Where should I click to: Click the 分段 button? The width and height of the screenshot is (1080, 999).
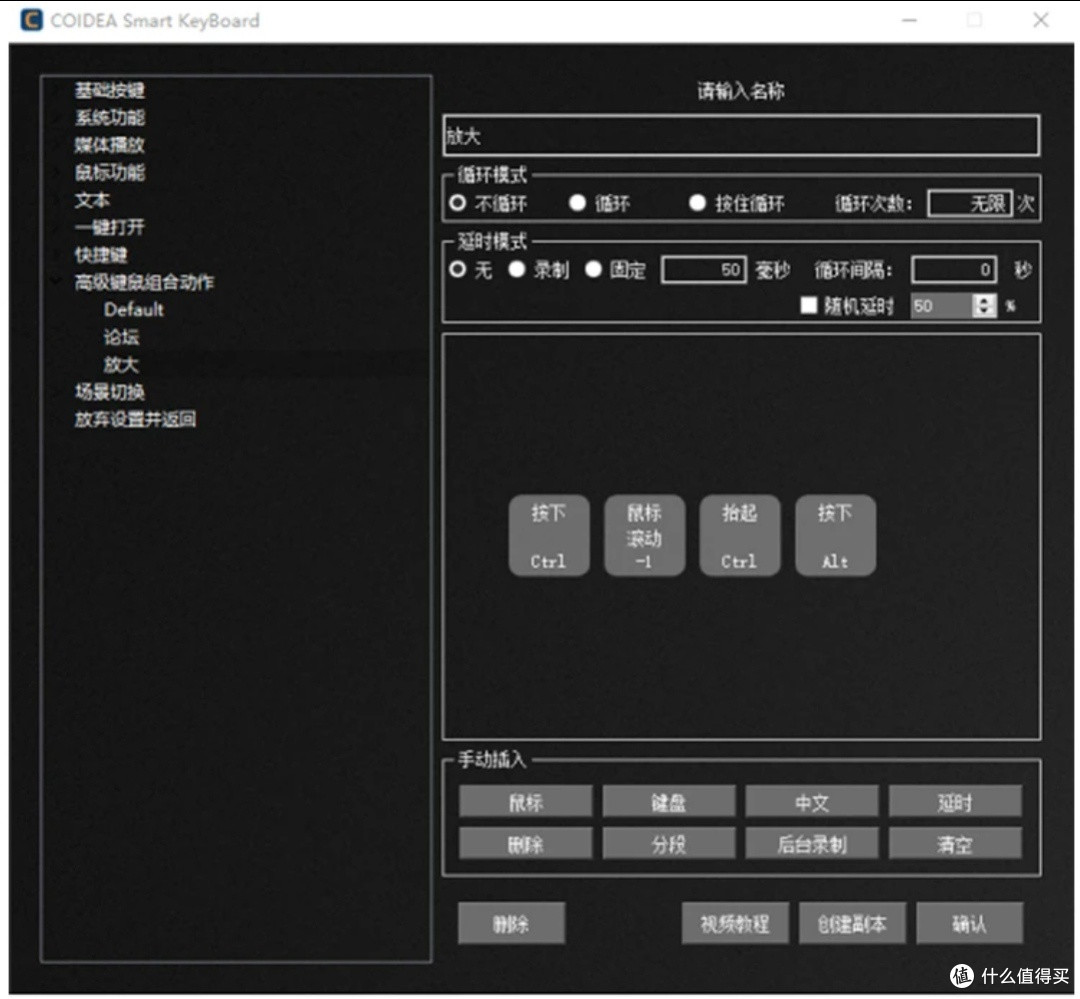669,843
